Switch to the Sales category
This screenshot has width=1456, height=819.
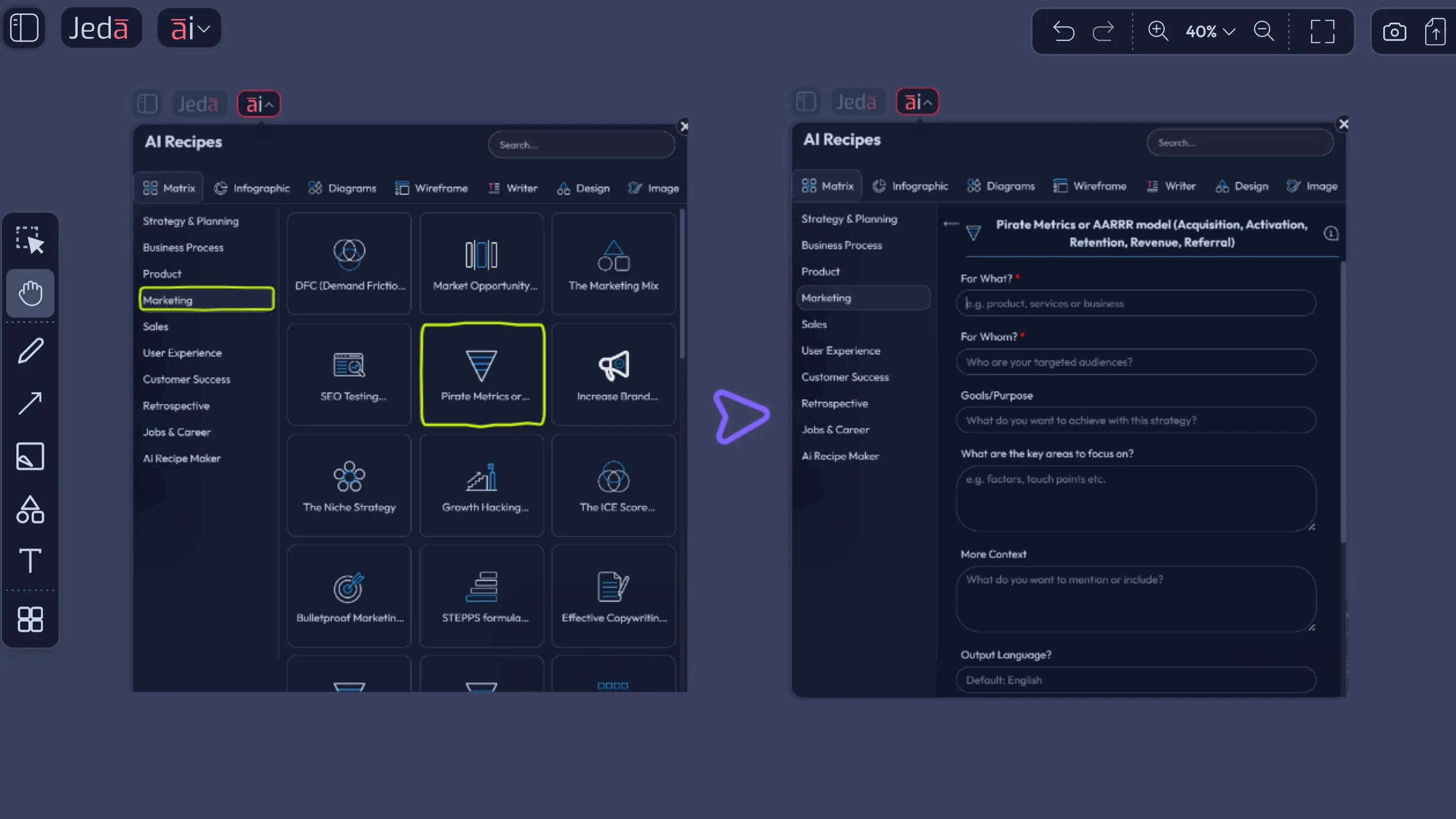(x=156, y=326)
